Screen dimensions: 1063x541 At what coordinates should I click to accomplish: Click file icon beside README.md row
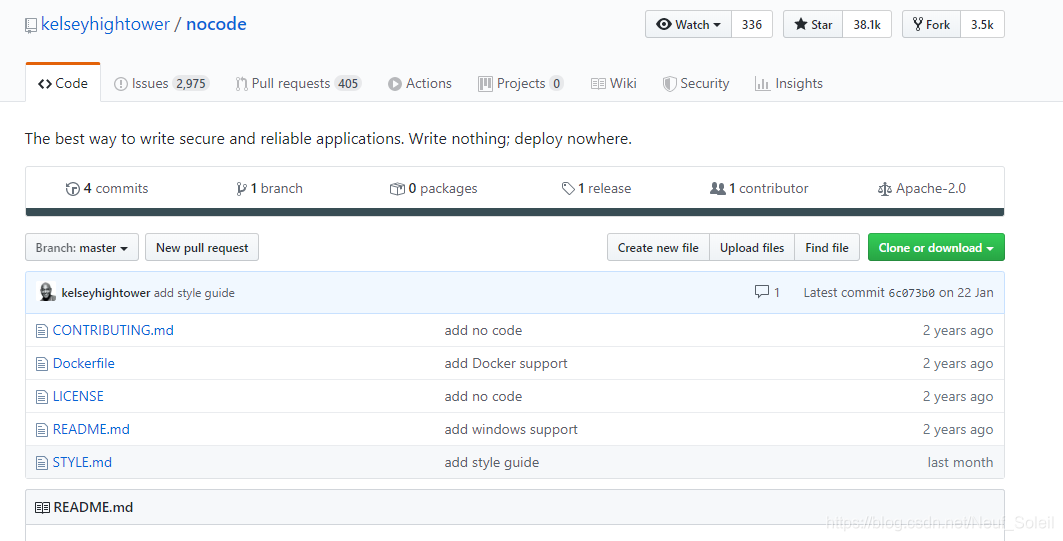point(42,430)
